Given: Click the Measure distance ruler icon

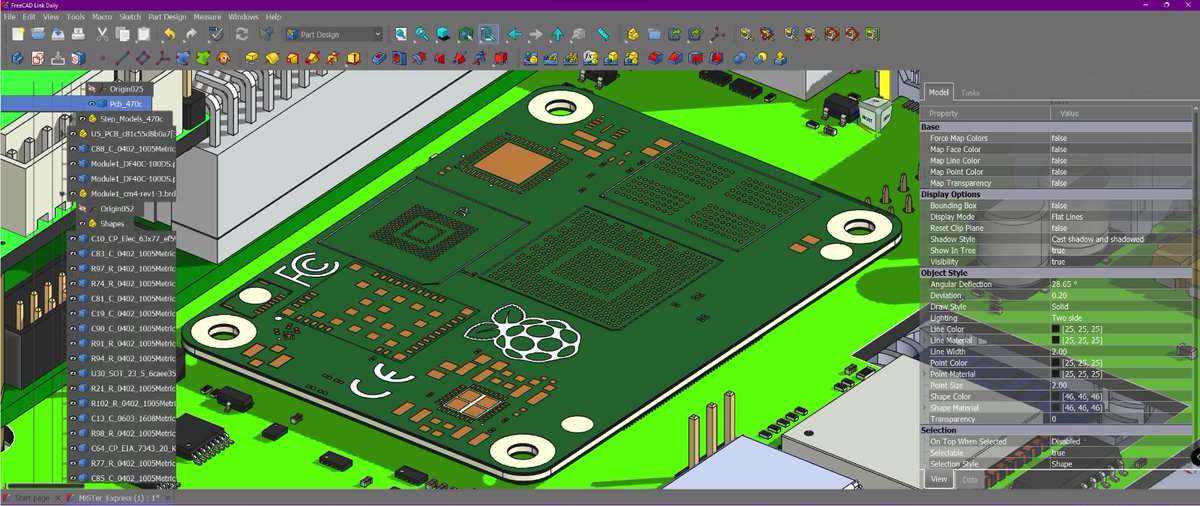Looking at the screenshot, I should pos(603,34).
